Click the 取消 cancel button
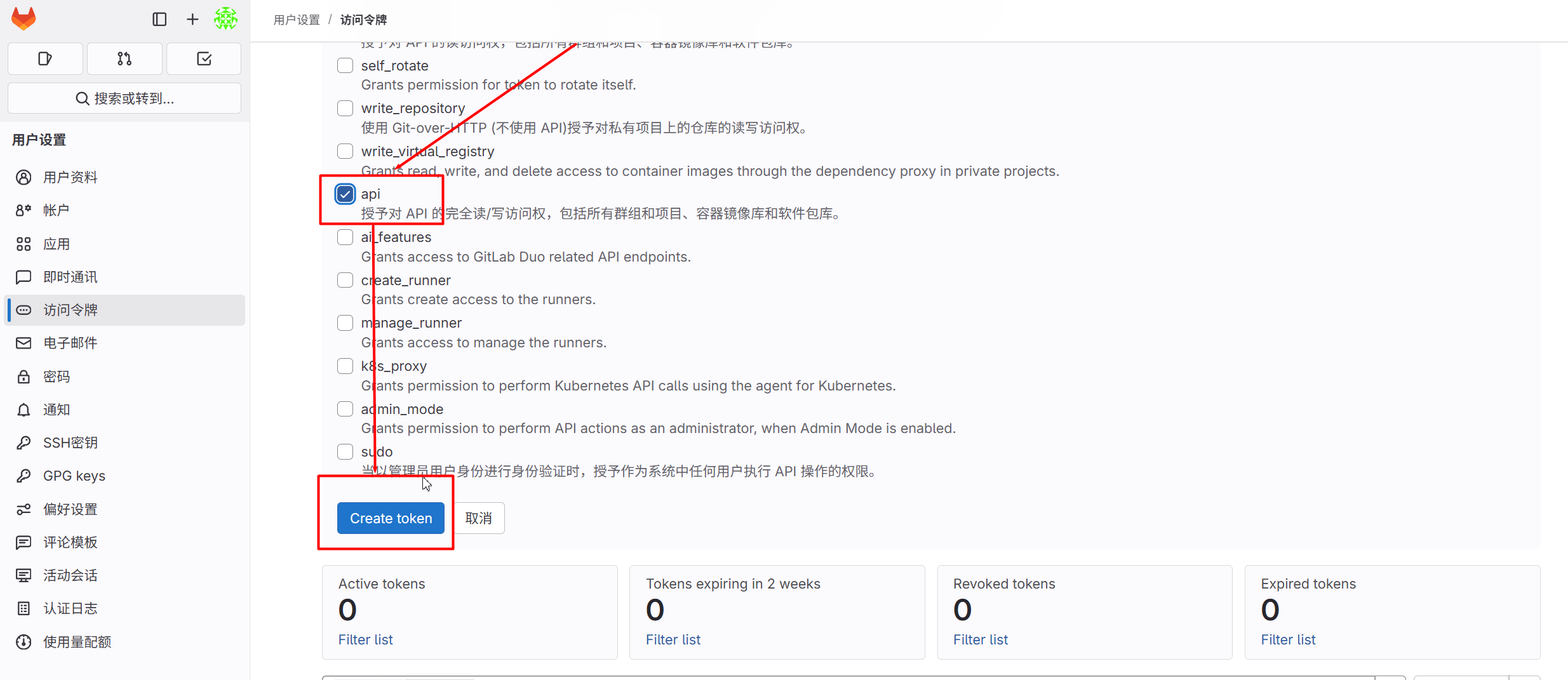Screen dimensions: 1568x680 click(478, 518)
